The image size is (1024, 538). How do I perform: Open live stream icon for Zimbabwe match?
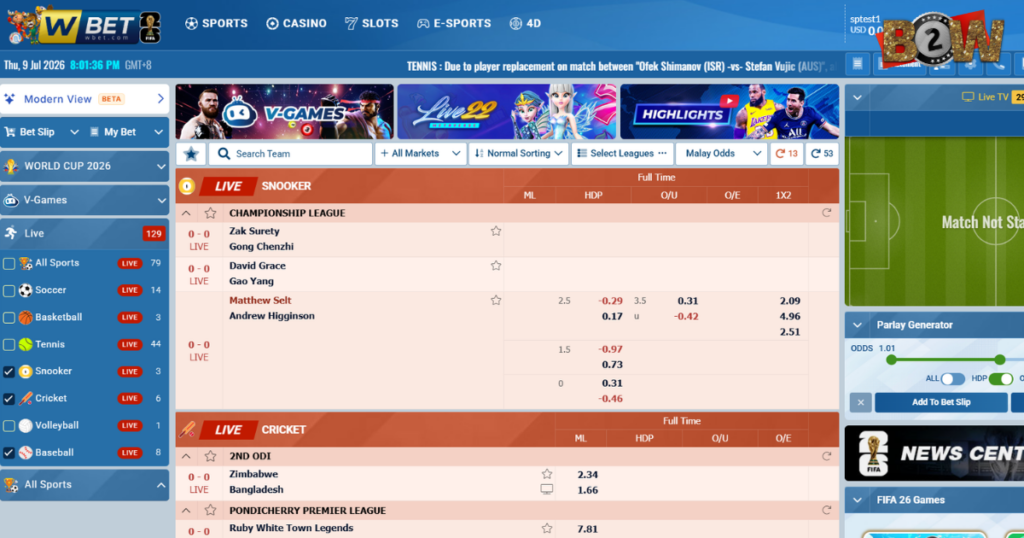tap(547, 490)
